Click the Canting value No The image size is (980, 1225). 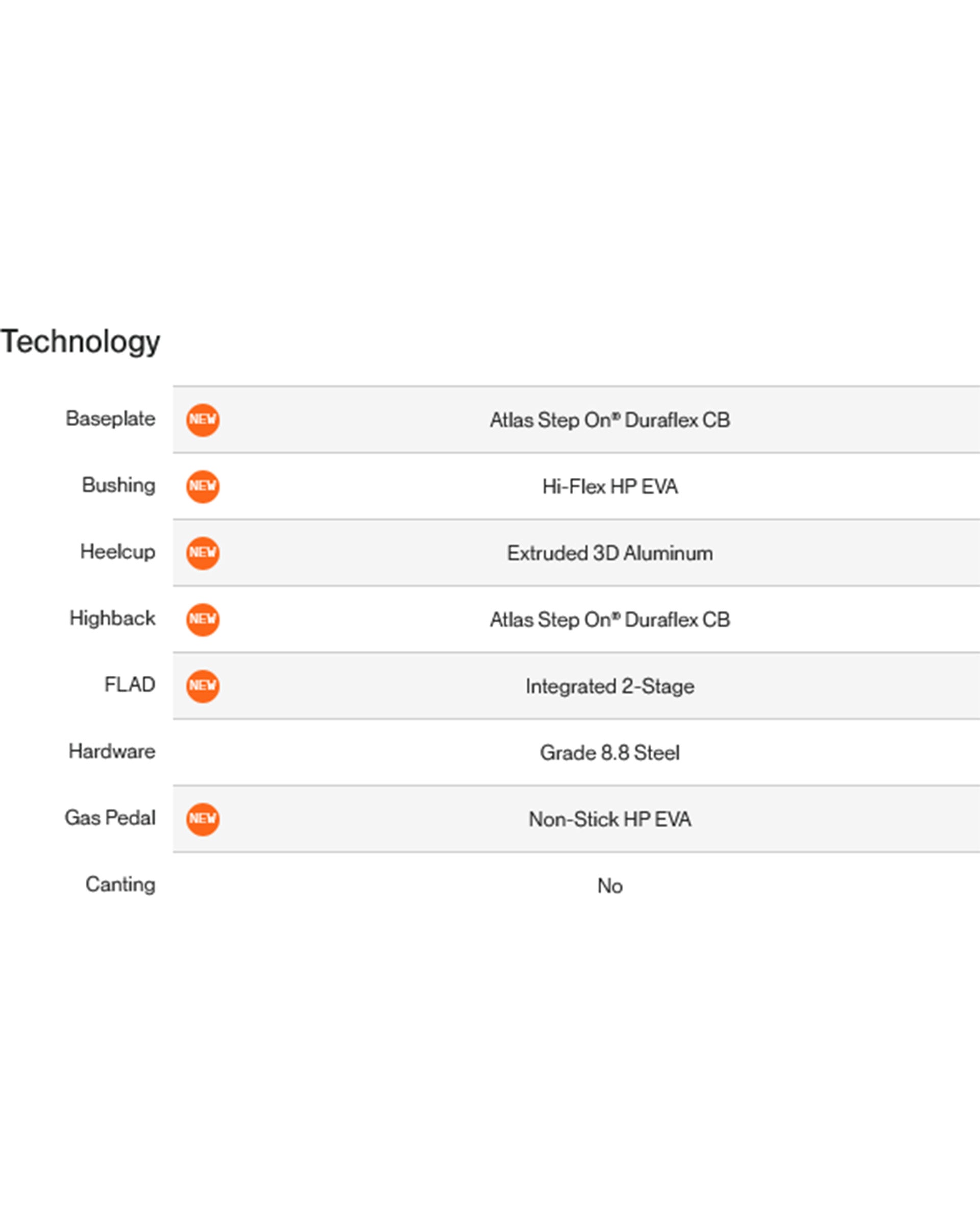[609, 886]
